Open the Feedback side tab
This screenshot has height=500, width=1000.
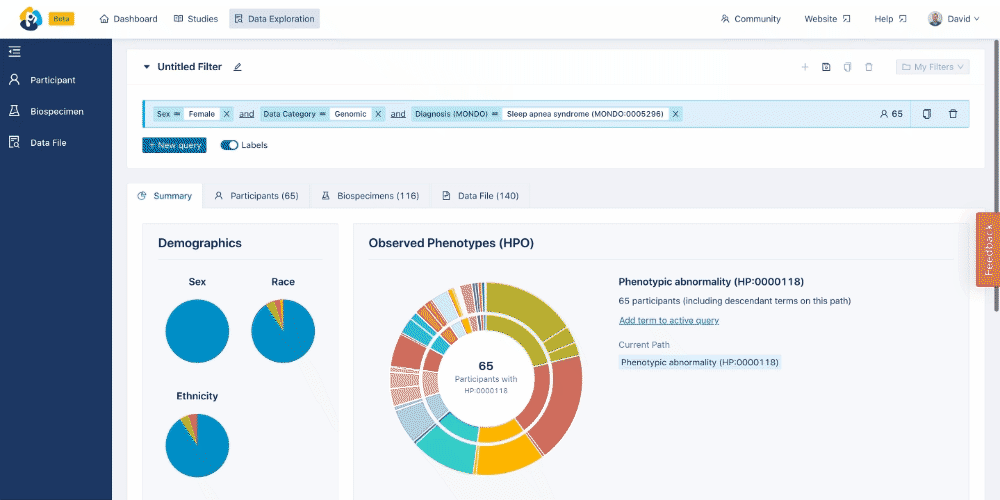pyautogui.click(x=988, y=249)
